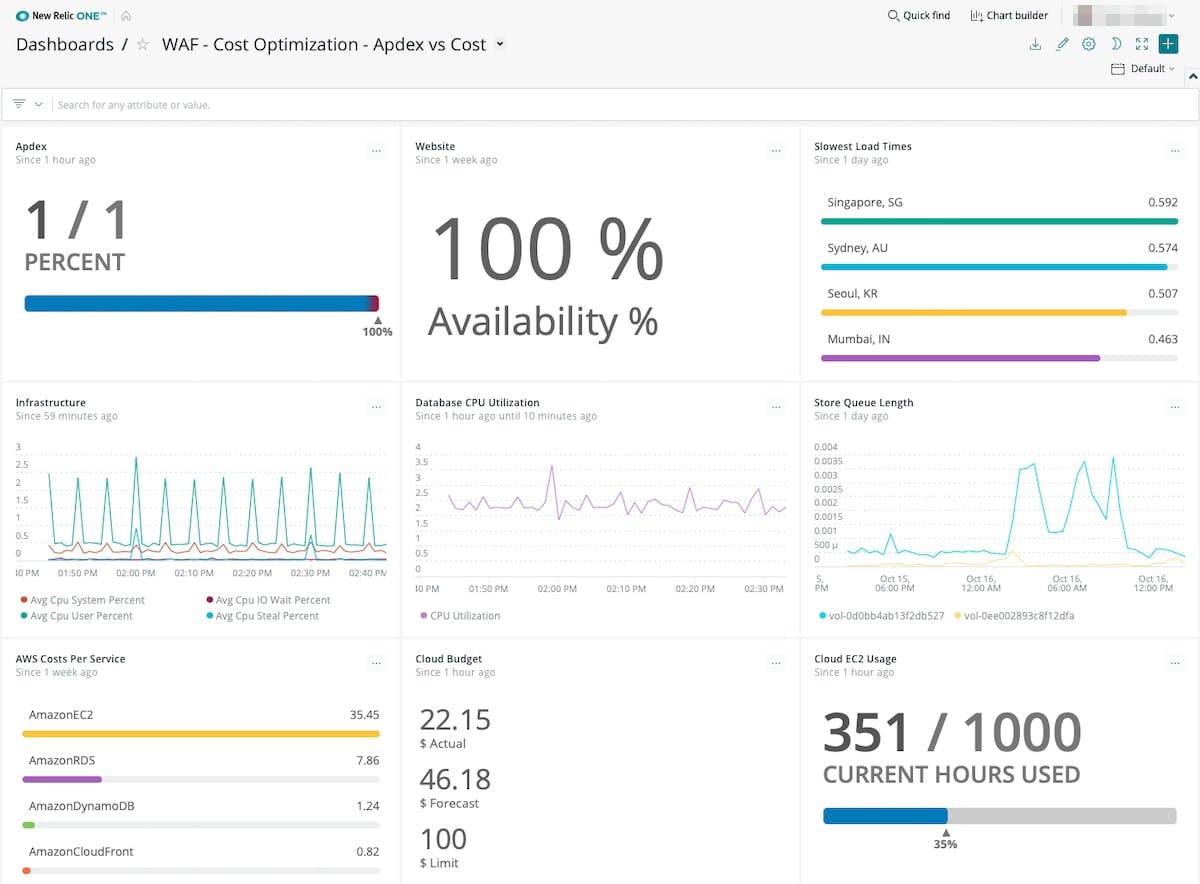This screenshot has width=1200, height=884.
Task: Open the Website widget options menu
Action: click(776, 151)
